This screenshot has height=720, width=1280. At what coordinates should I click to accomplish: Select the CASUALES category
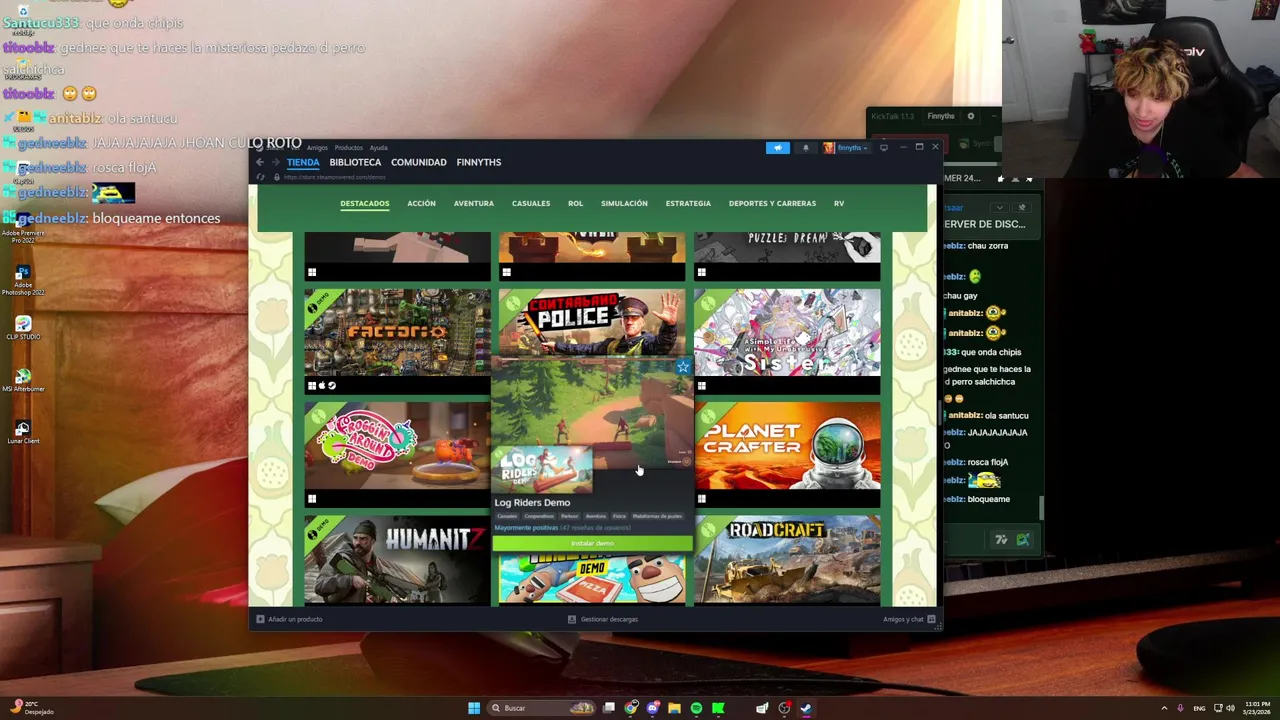tap(531, 204)
